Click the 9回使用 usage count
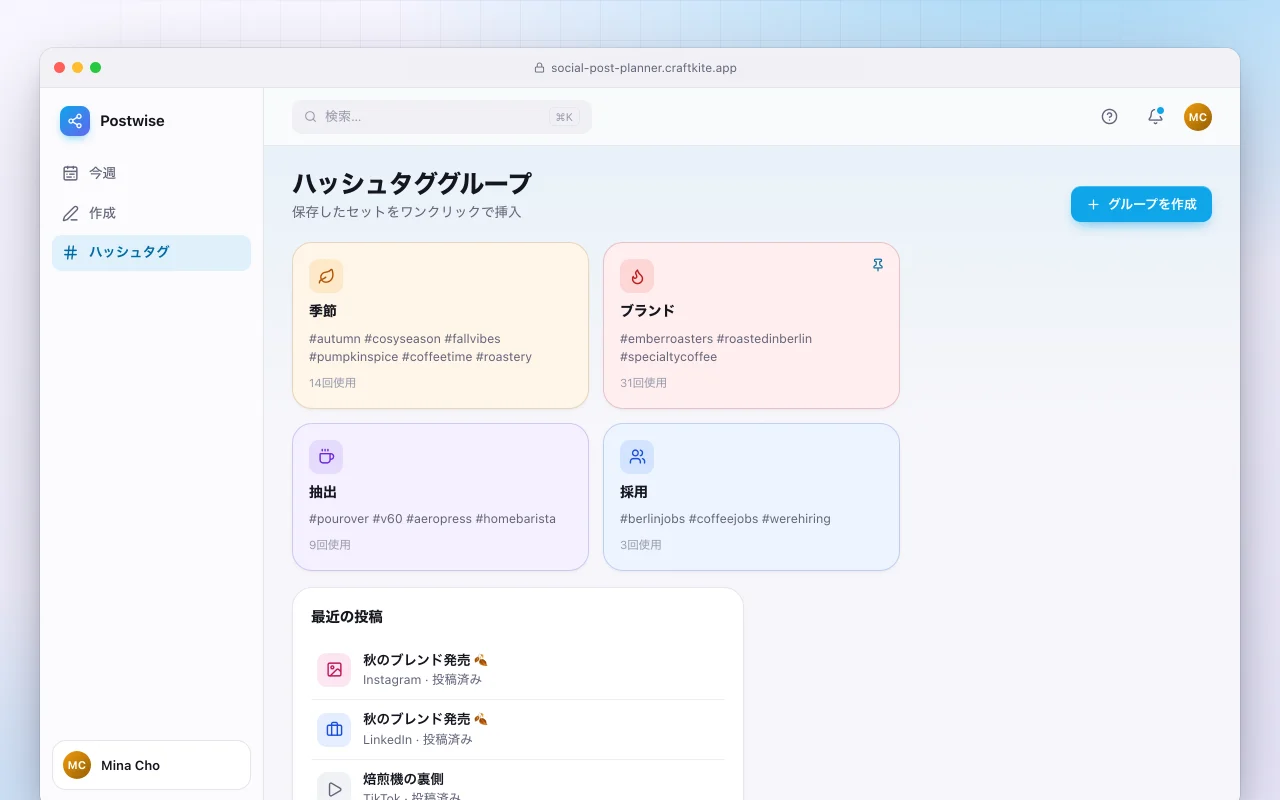This screenshot has height=800, width=1280. 330,545
